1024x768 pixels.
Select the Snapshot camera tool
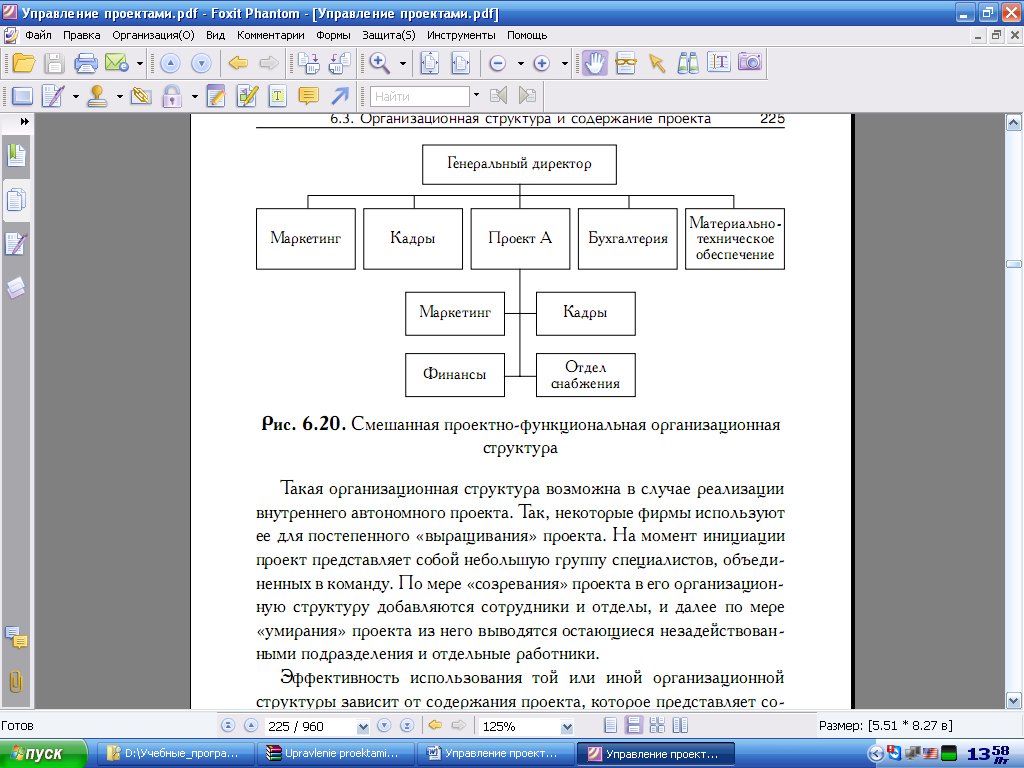pyautogui.click(x=750, y=62)
